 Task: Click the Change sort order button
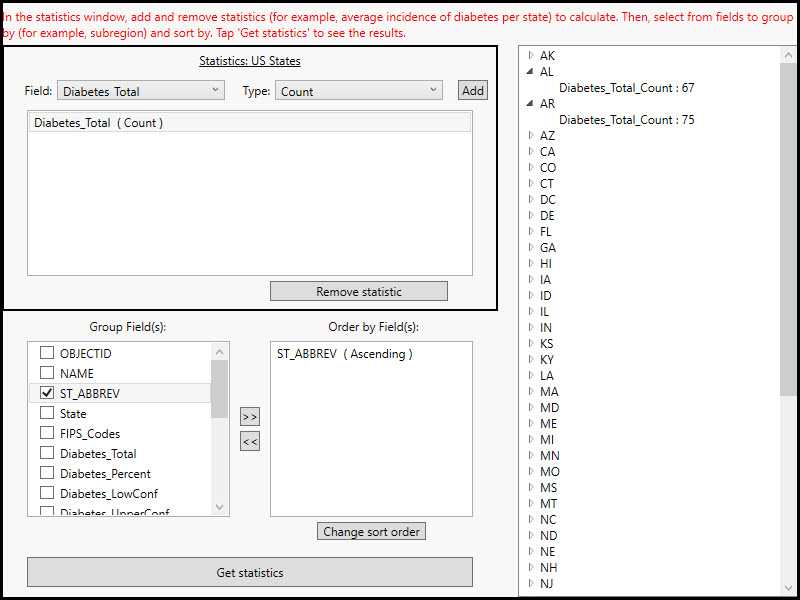371,531
